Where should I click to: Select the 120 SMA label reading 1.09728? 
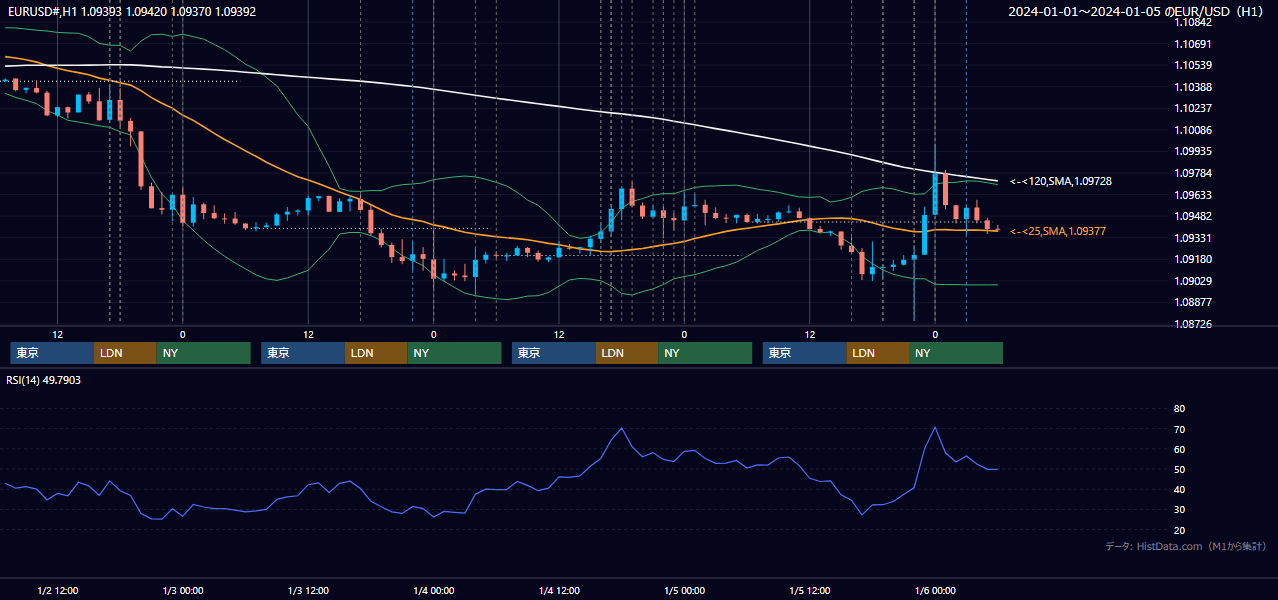click(1061, 181)
